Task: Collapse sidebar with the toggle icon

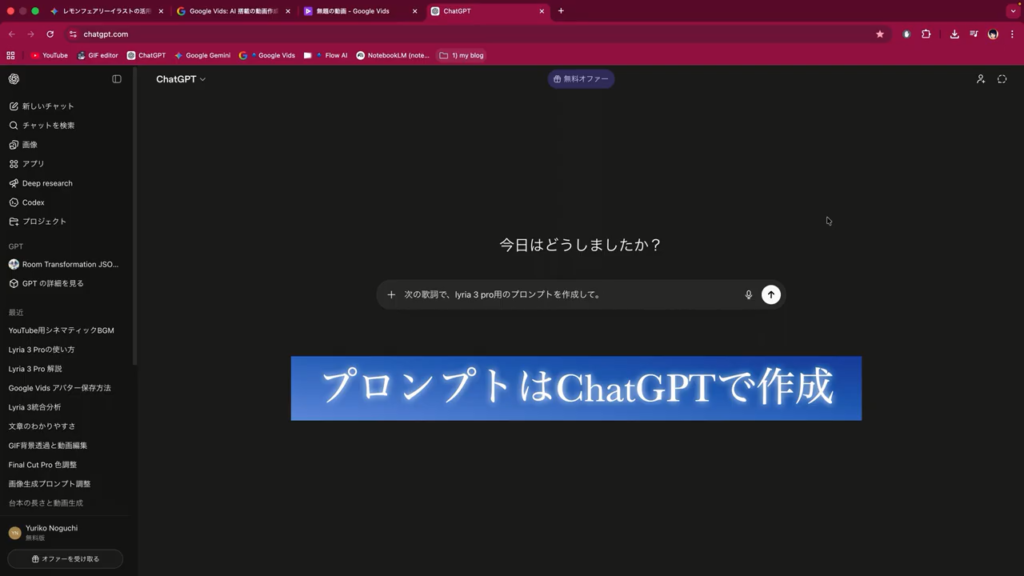Action: pyautogui.click(x=117, y=79)
